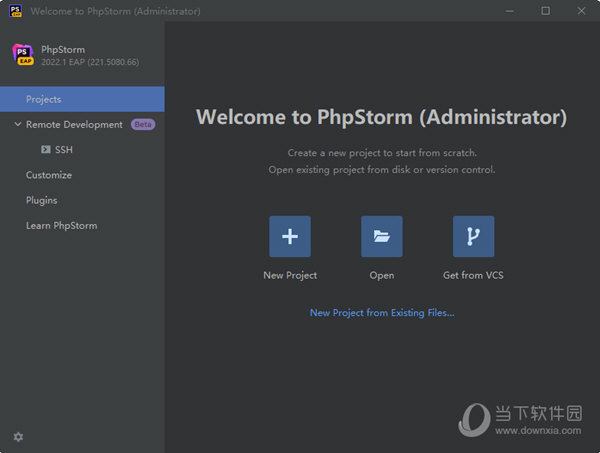Click the Beta badge
This screenshot has width=600, height=453.
tap(143, 124)
